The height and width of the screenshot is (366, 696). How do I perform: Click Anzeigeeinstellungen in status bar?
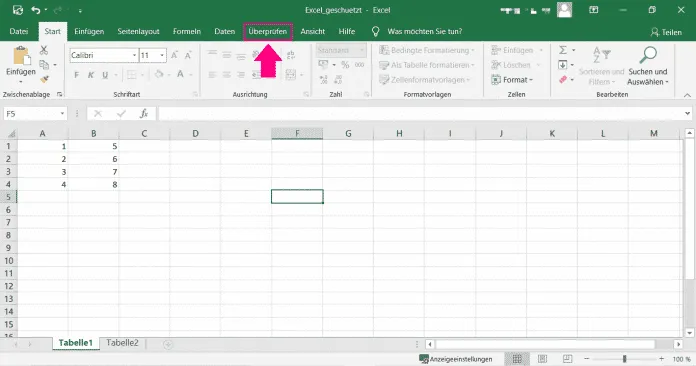pos(456,359)
